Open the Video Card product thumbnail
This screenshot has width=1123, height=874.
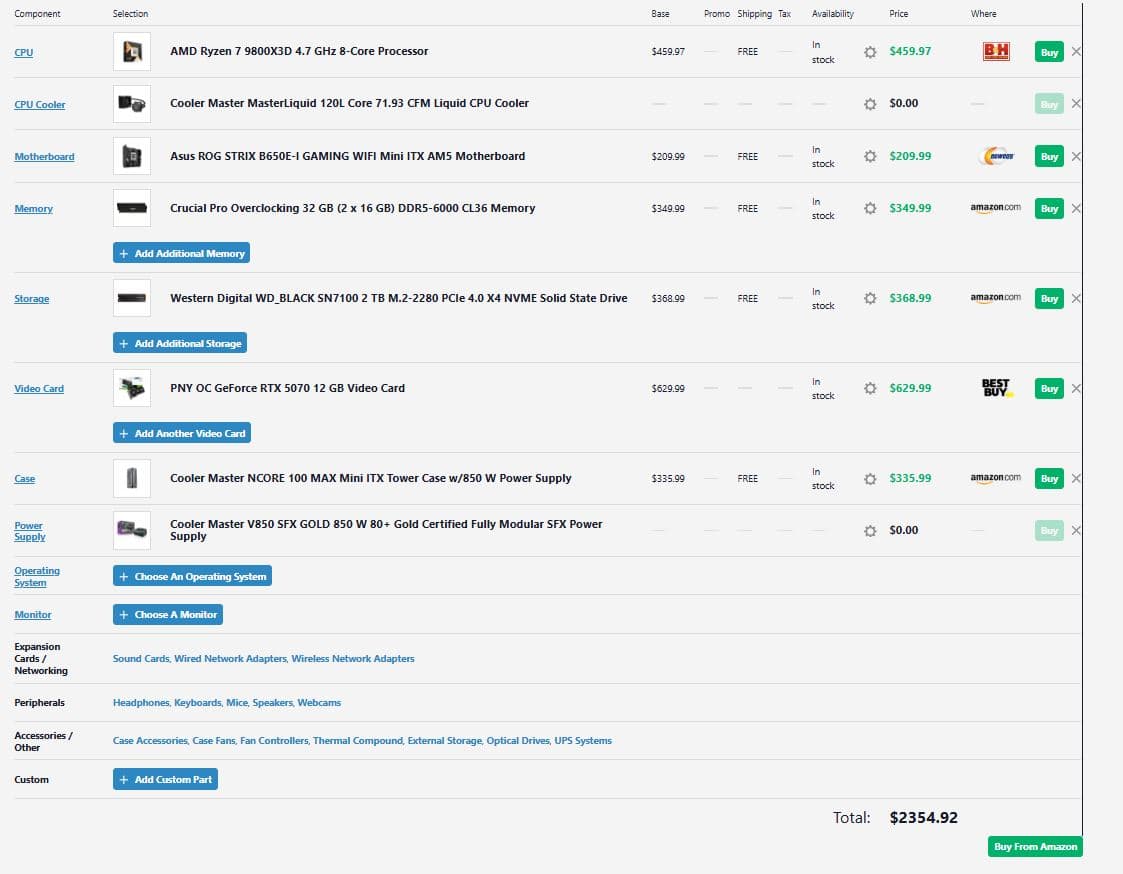tap(132, 388)
